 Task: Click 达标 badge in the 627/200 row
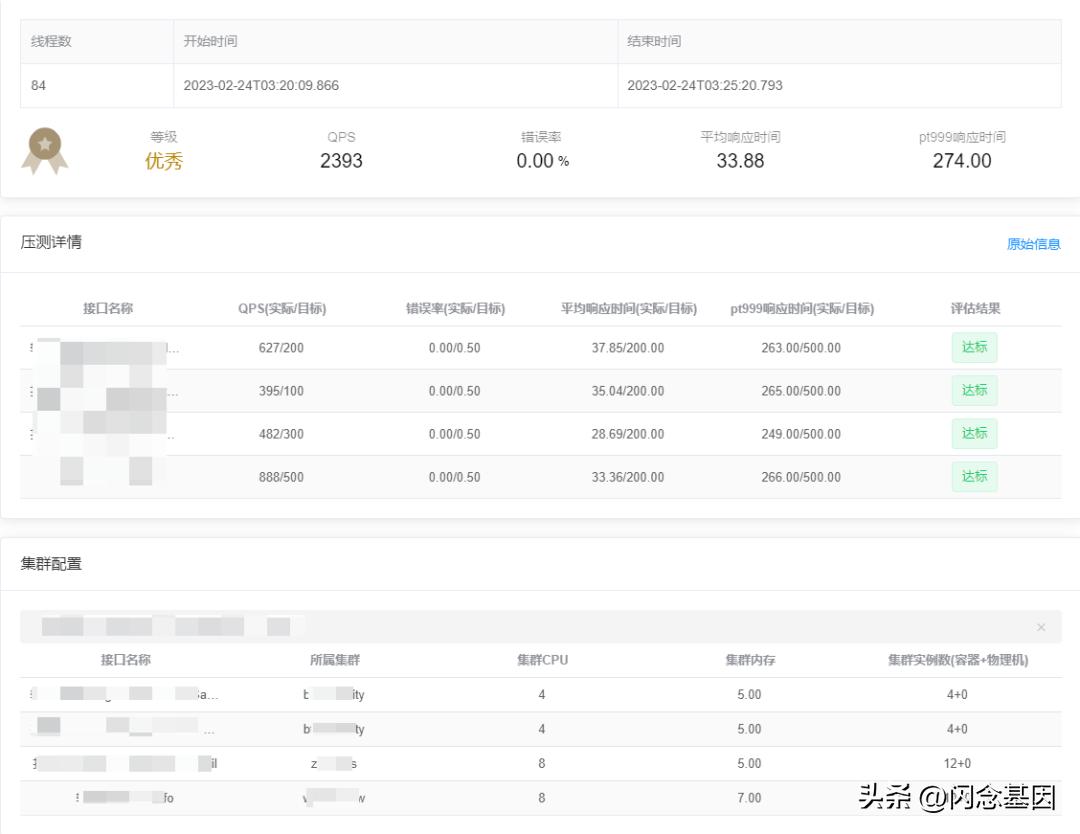[974, 348]
